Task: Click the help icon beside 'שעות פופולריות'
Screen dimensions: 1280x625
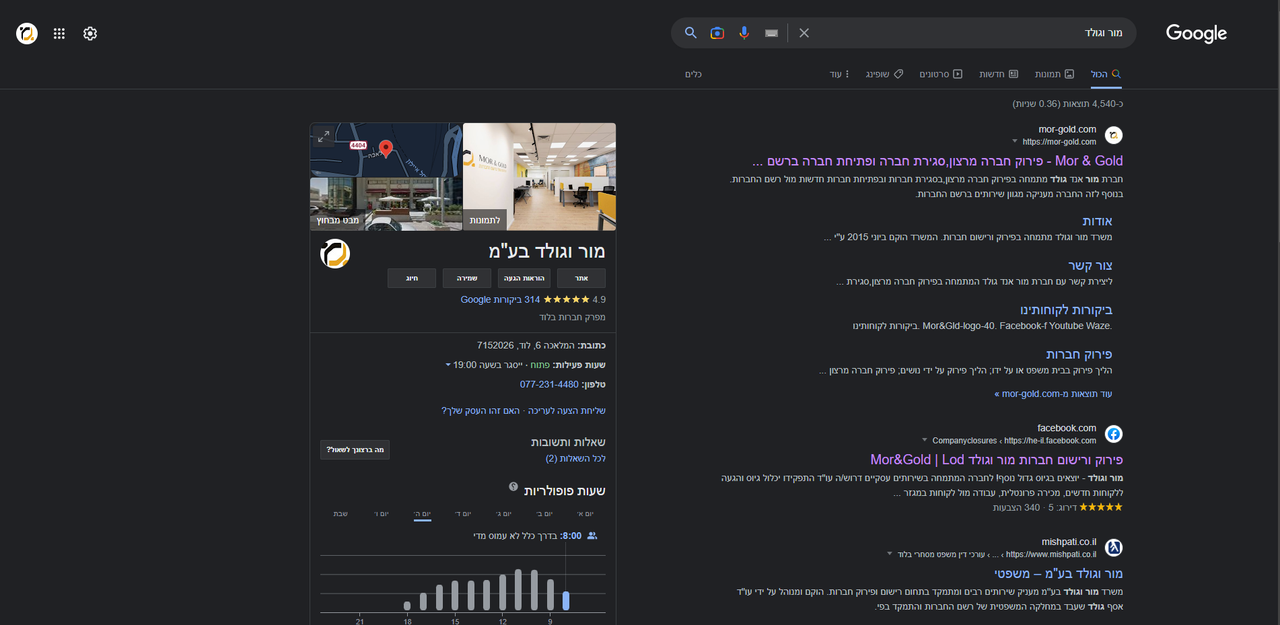Action: coord(513,487)
